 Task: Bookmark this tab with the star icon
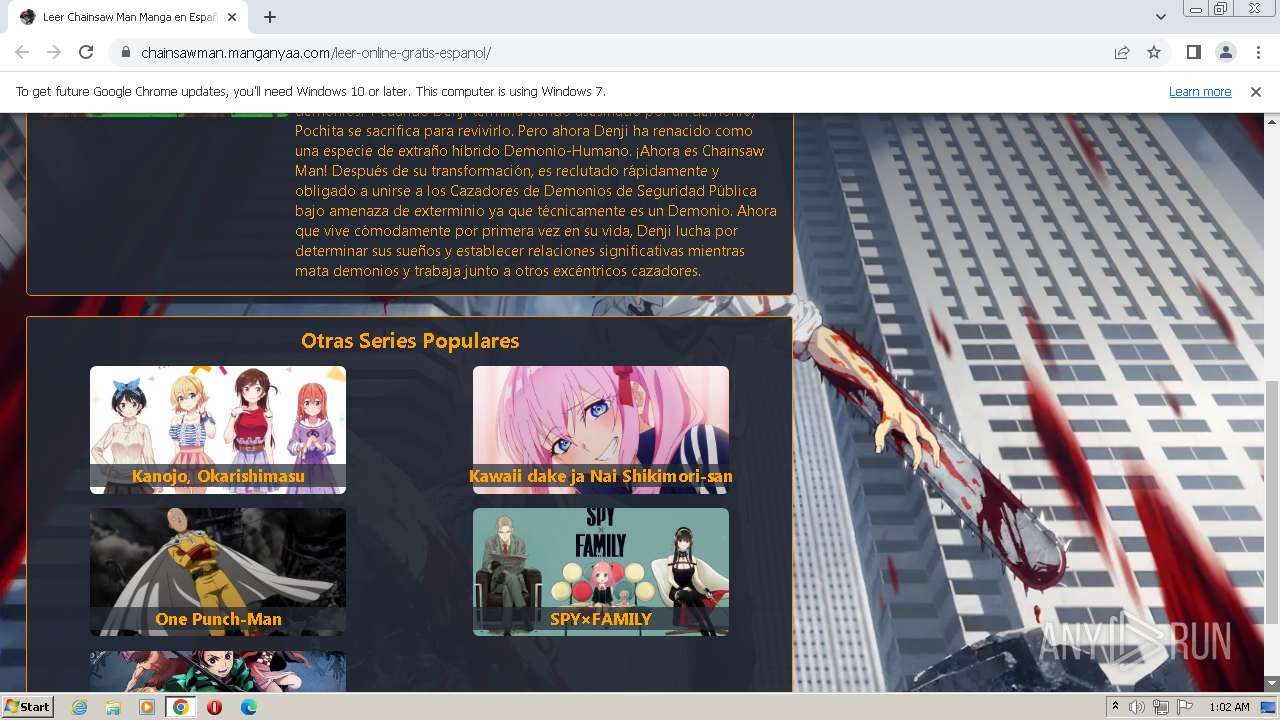tap(1154, 52)
